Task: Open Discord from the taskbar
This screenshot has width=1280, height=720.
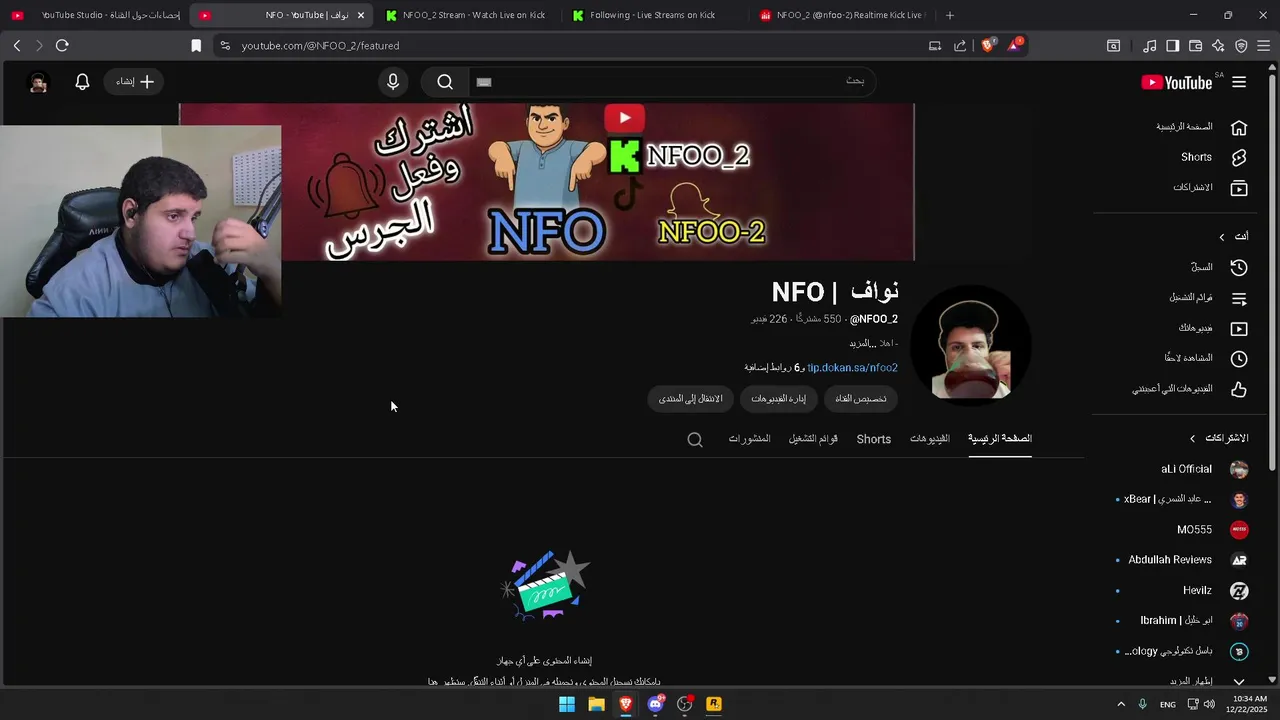Action: point(655,704)
